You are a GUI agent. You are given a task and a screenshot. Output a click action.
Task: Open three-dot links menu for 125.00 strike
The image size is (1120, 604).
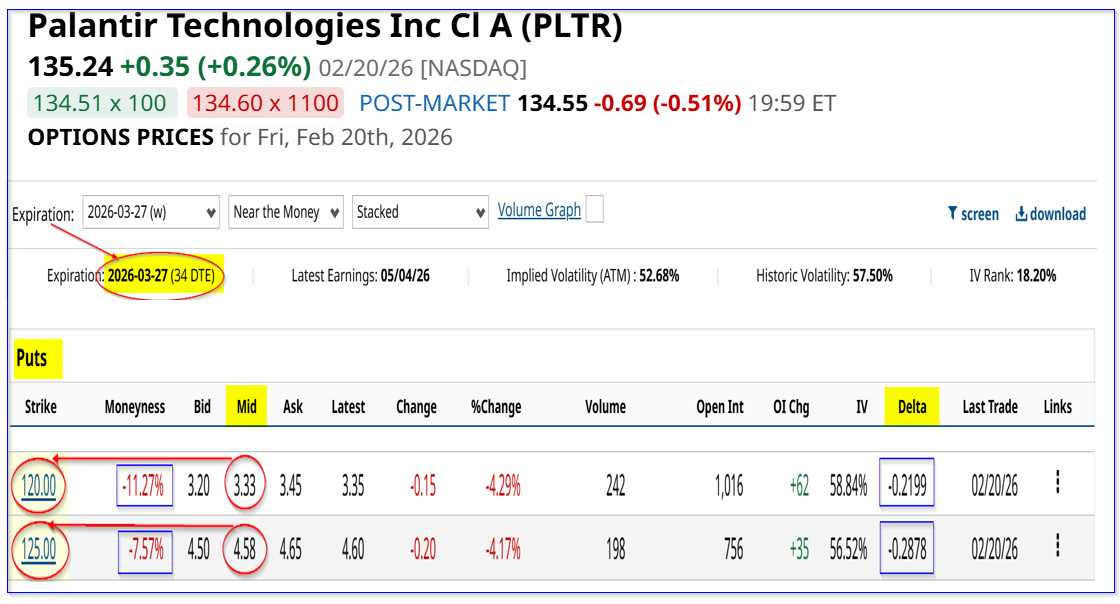coord(1057,546)
